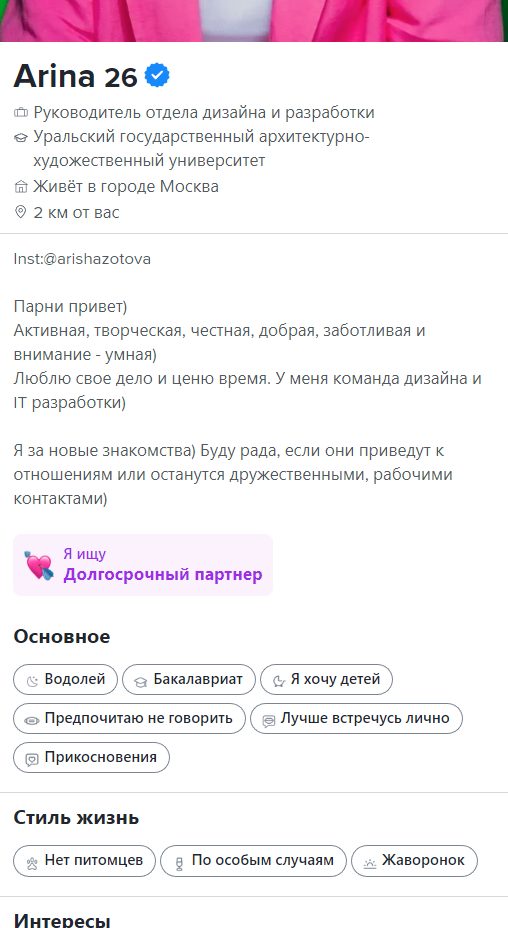The height and width of the screenshot is (928, 508).
Task: Click the Прикосновения love language chip
Action: (91, 758)
